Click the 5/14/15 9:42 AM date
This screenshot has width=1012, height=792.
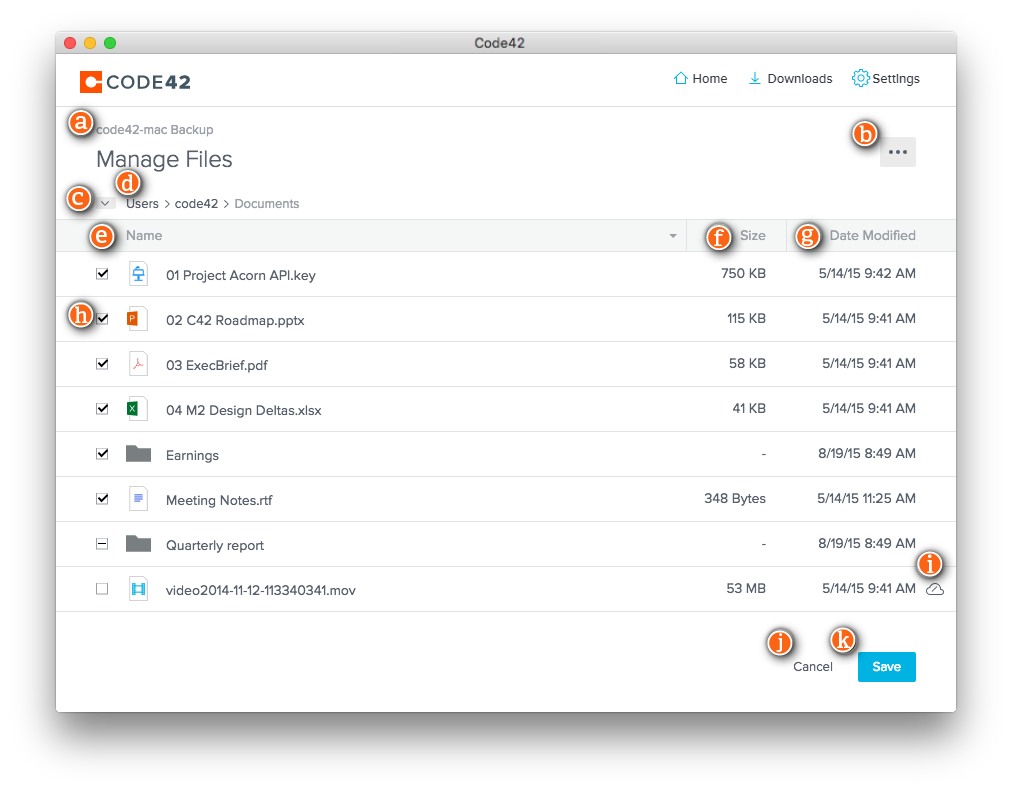[x=867, y=274]
